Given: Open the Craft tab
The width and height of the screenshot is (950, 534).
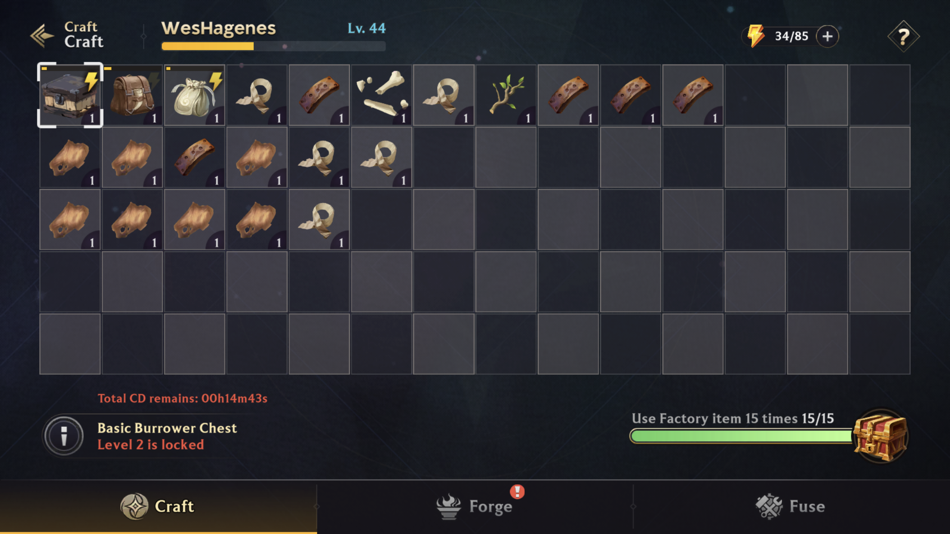Looking at the screenshot, I should pyautogui.click(x=158, y=507).
